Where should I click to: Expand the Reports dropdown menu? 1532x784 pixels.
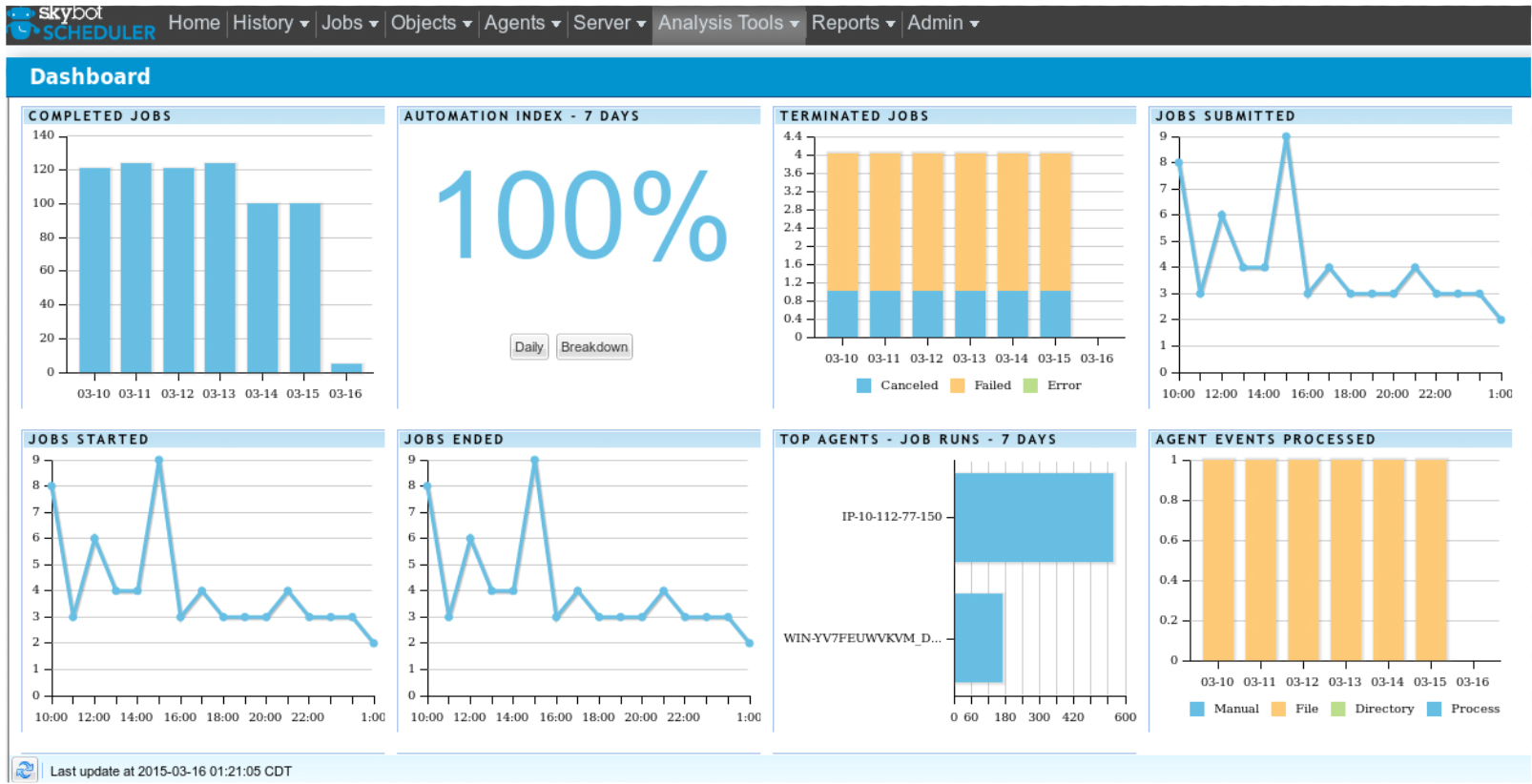(853, 23)
